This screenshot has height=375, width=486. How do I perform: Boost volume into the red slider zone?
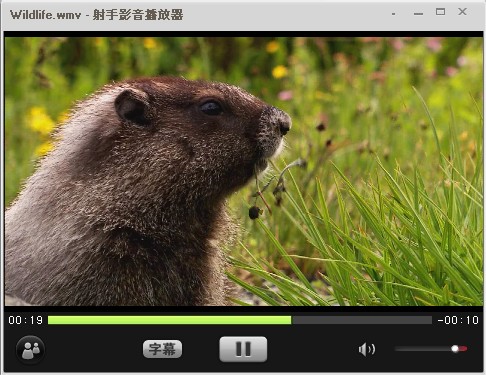click(463, 349)
